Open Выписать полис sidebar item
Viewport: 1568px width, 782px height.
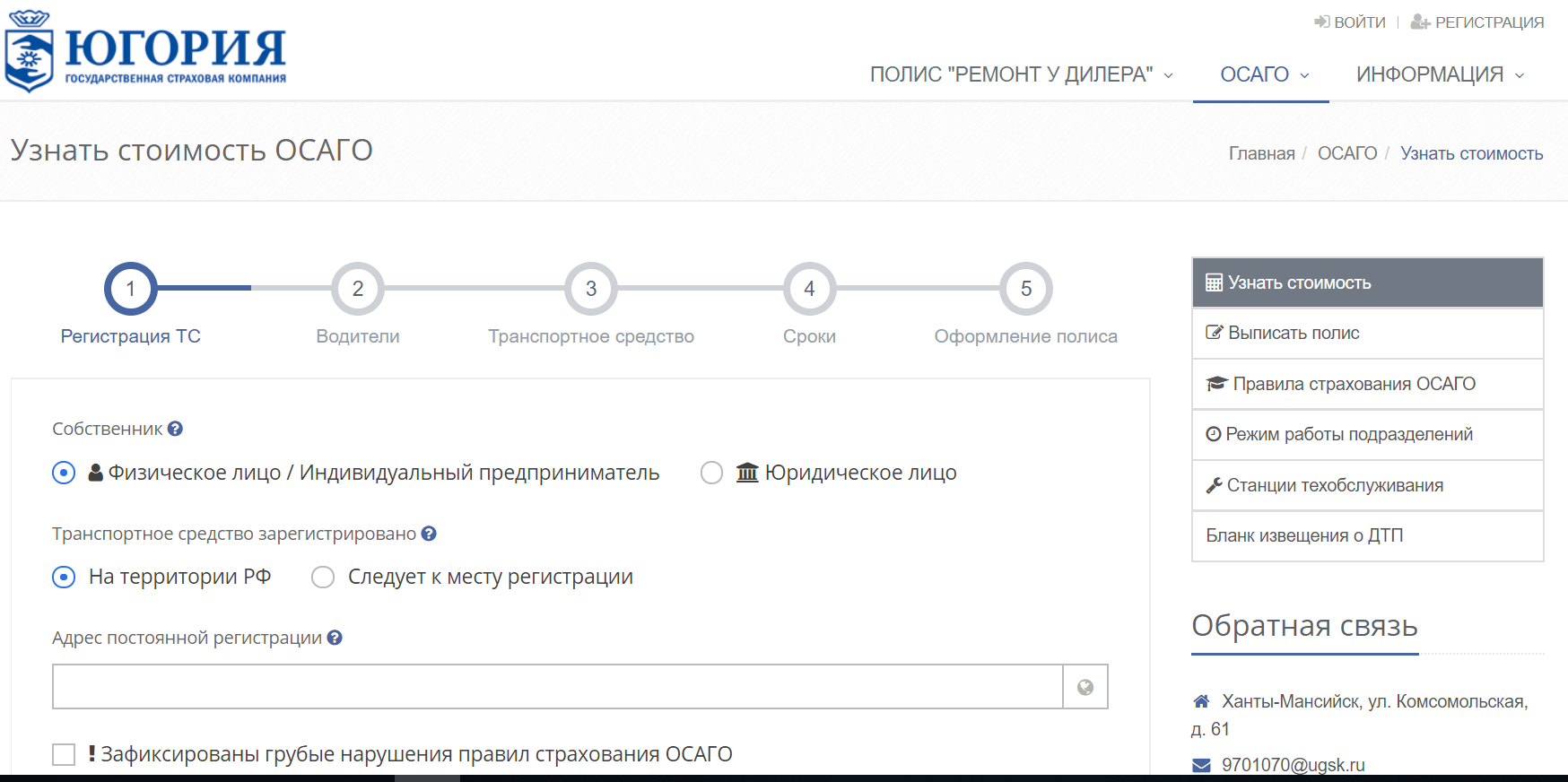coord(1368,333)
